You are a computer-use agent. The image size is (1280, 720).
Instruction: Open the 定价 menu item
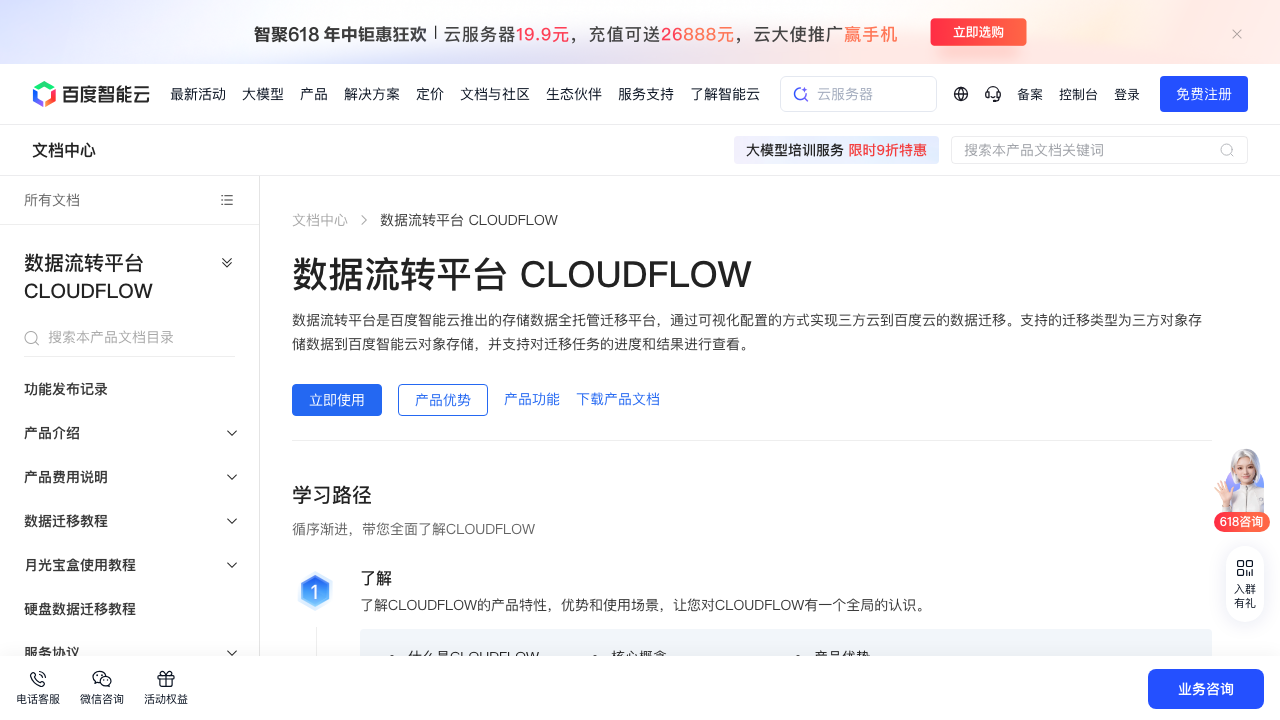430,94
